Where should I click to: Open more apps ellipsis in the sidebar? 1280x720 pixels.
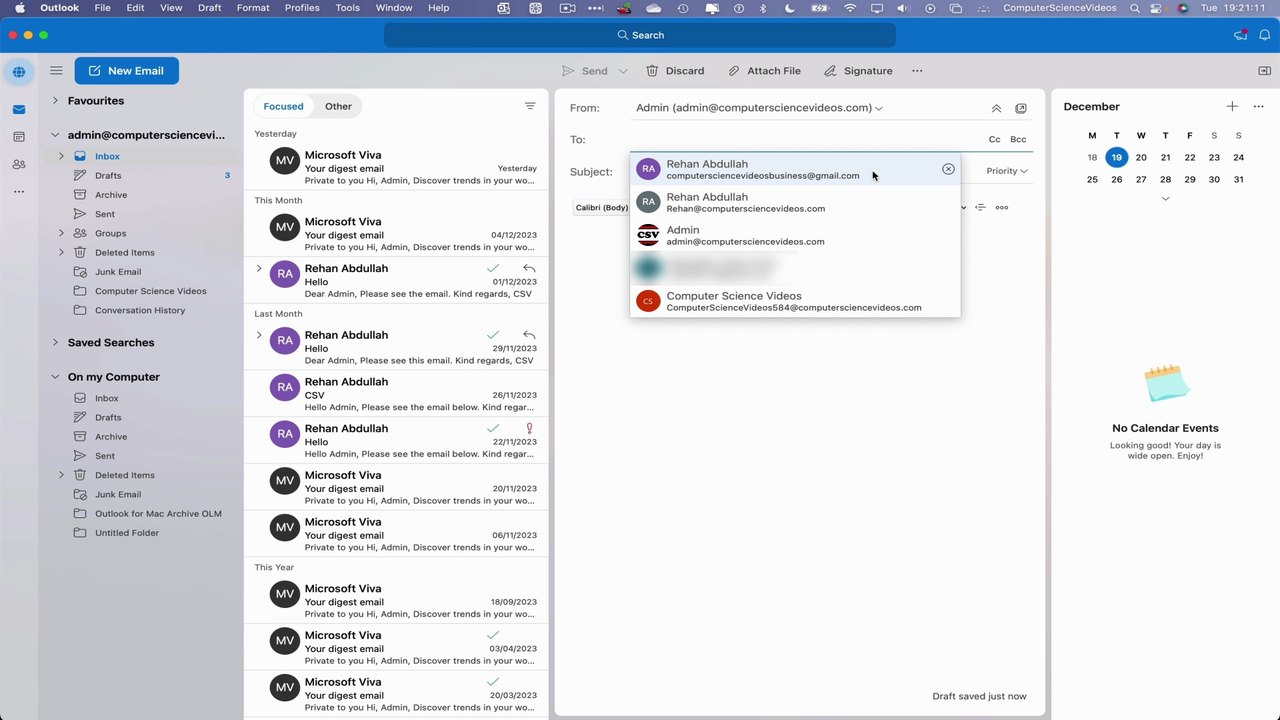(x=19, y=191)
